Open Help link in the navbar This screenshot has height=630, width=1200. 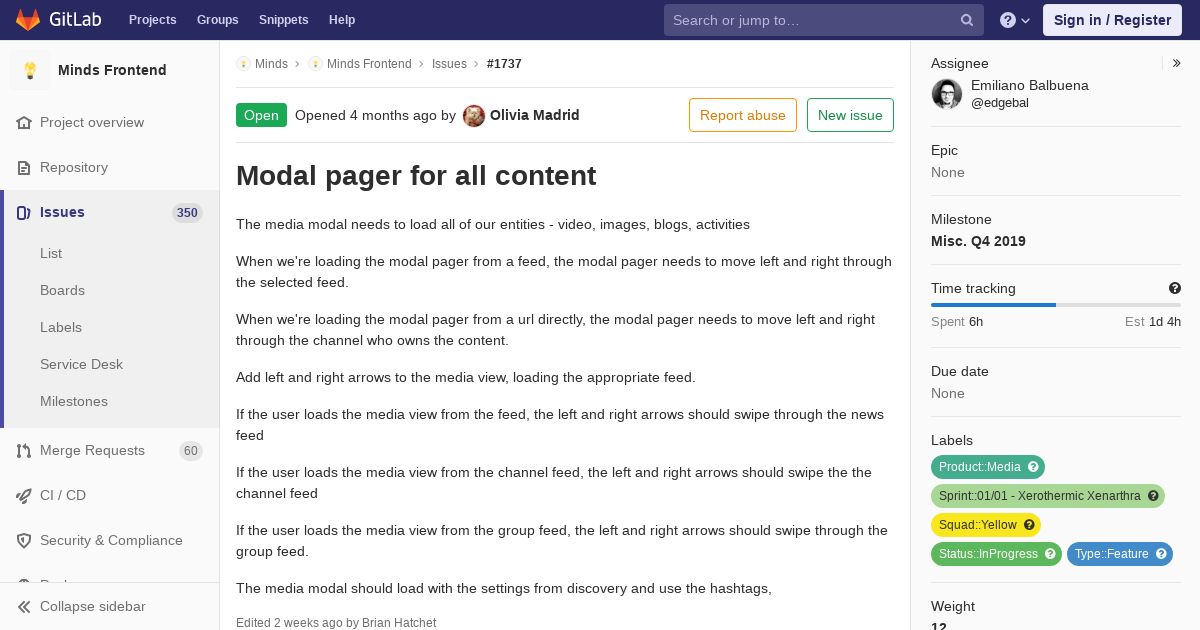pyautogui.click(x=342, y=20)
